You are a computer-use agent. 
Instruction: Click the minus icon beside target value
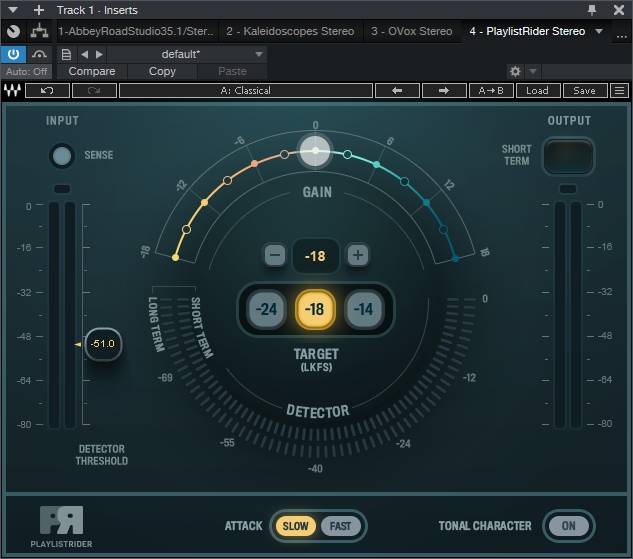click(275, 255)
